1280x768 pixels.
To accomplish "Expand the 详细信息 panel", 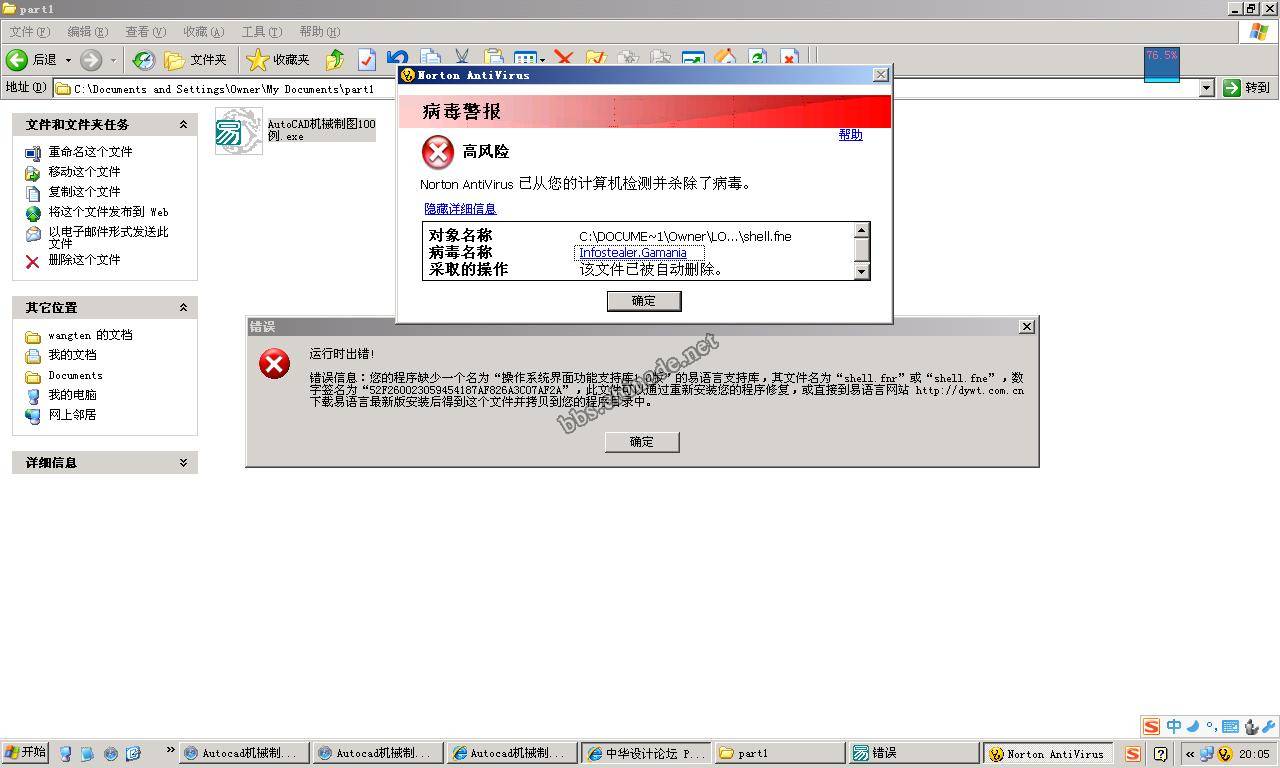I will [x=183, y=462].
